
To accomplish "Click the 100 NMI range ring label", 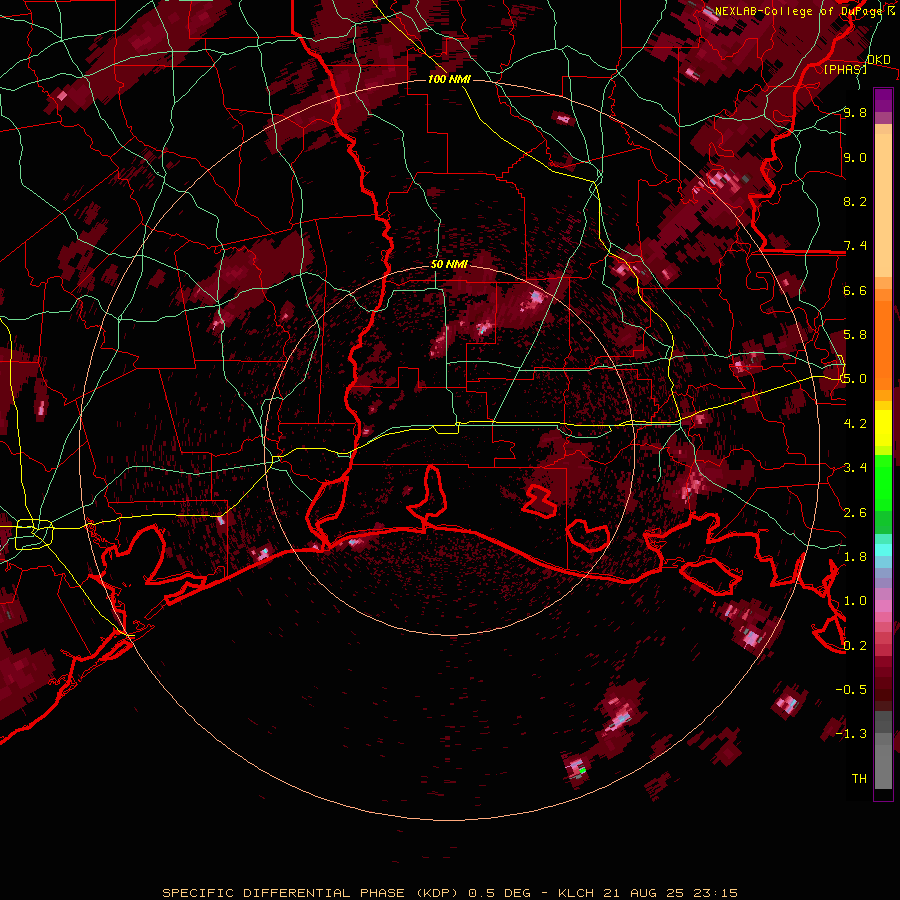I will click(449, 79).
